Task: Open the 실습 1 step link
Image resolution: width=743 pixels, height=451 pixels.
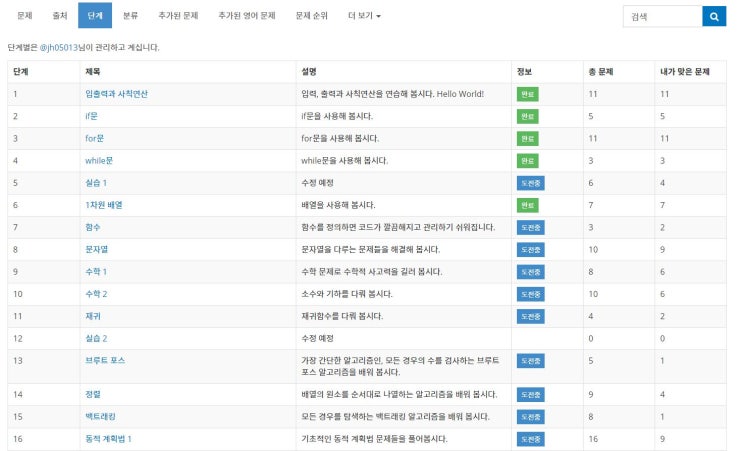Action: click(x=96, y=183)
